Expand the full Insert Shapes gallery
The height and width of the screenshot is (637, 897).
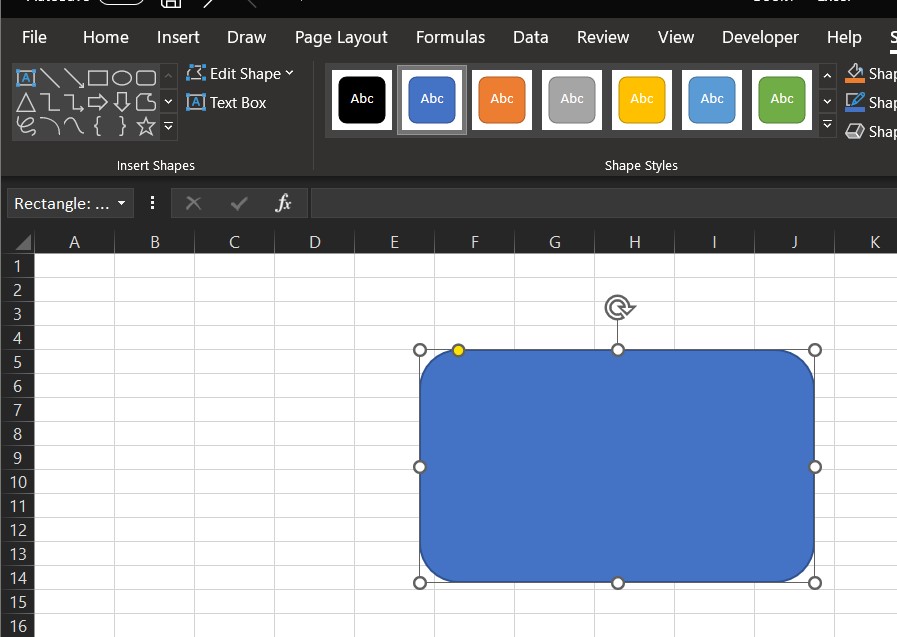(168, 126)
